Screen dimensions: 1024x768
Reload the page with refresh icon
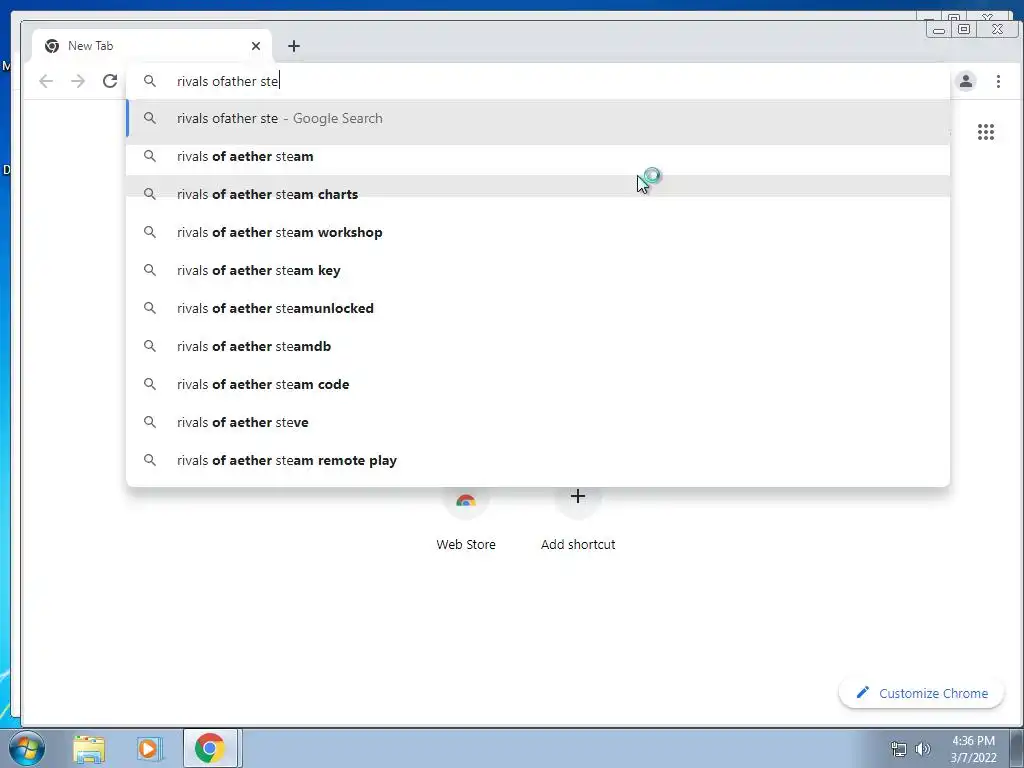(110, 81)
